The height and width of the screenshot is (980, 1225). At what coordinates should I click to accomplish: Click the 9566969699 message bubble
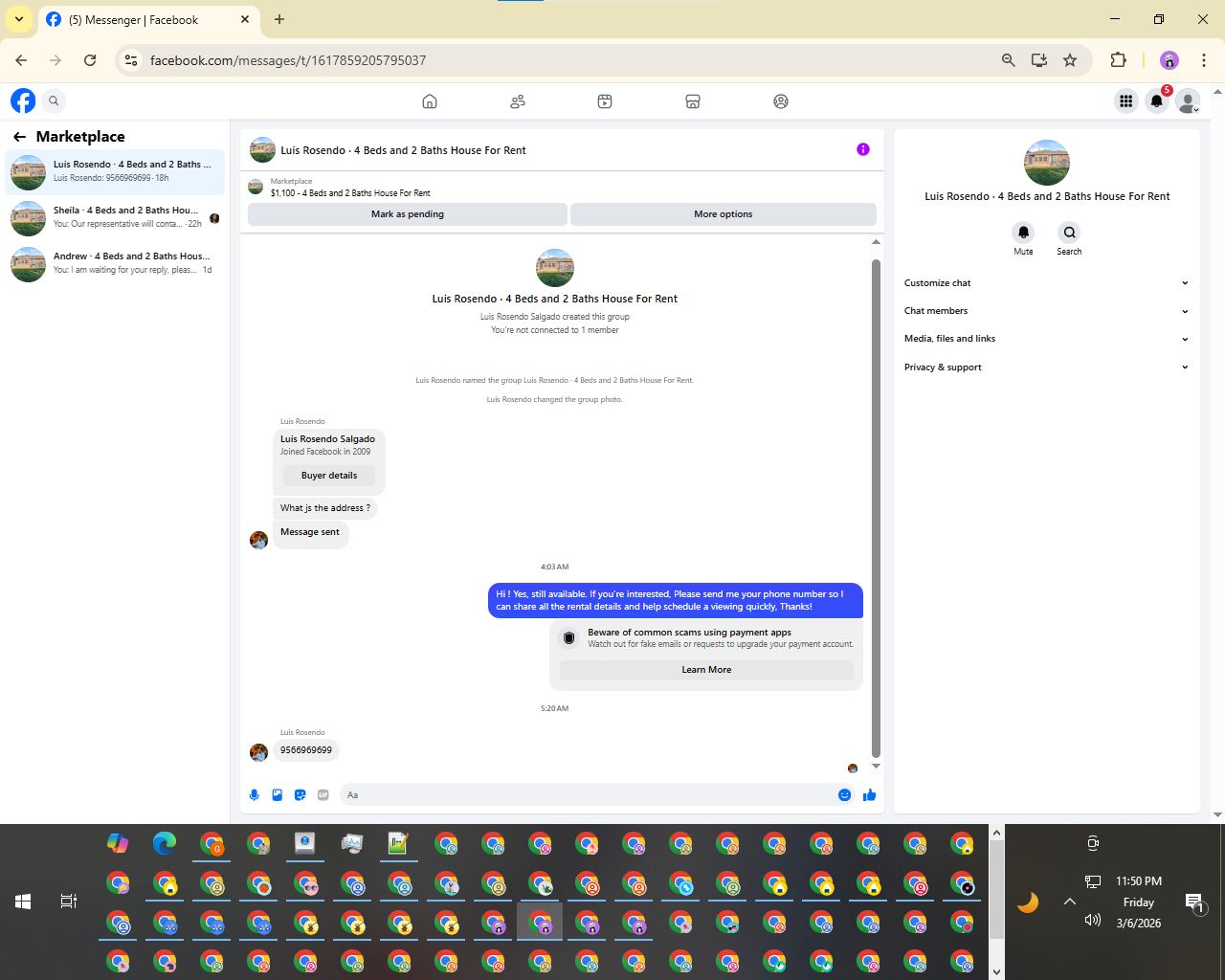pos(306,750)
